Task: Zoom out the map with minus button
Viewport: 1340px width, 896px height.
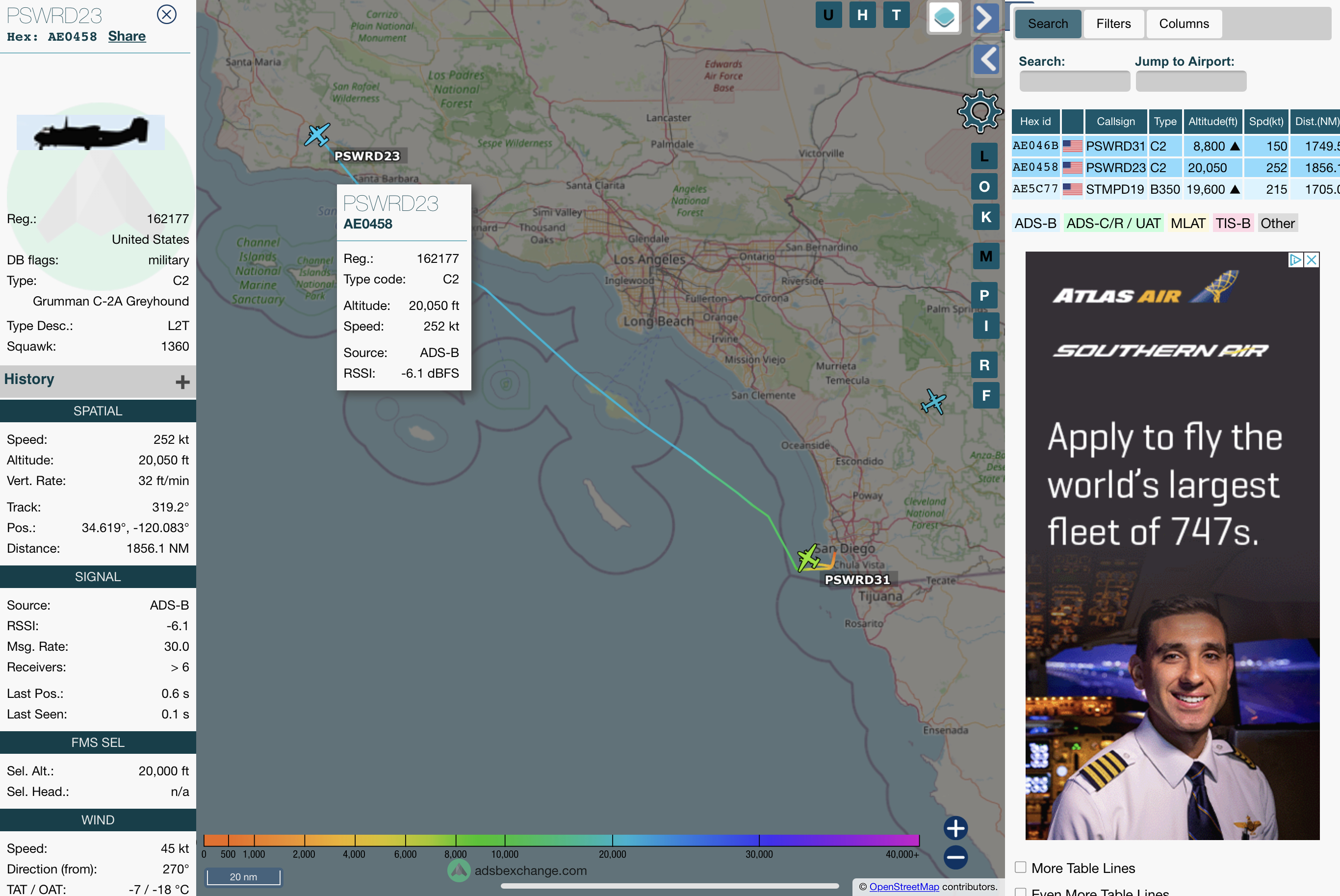Action: click(955, 857)
